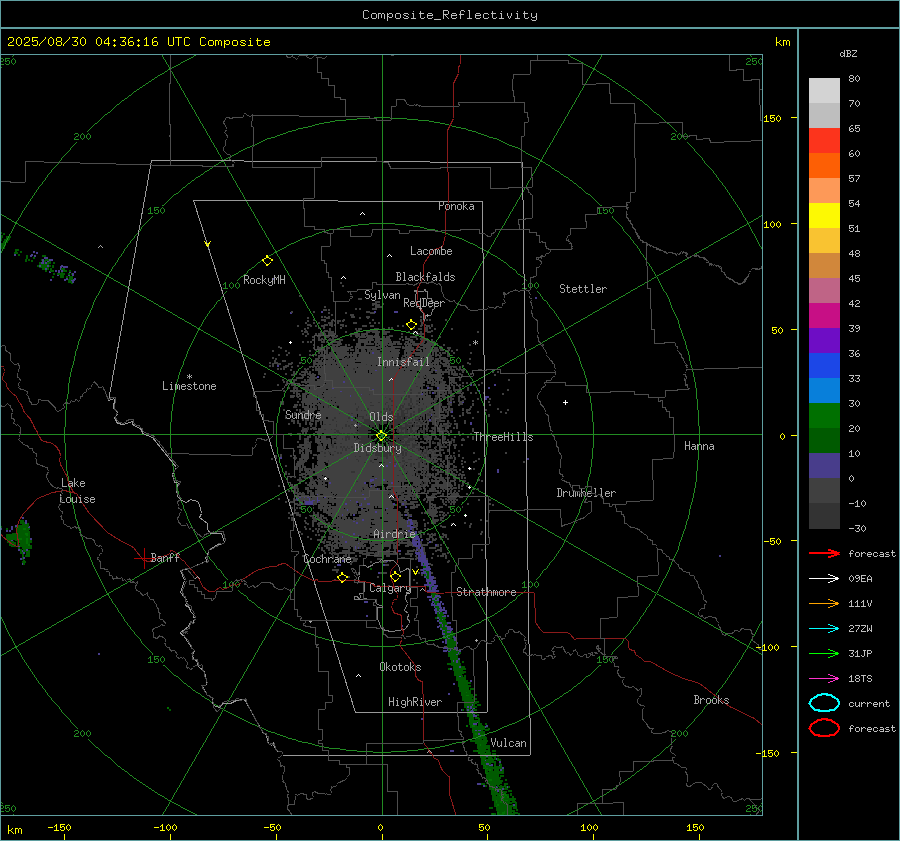Click the dark orange 57-60 dBZ band

pos(824,166)
